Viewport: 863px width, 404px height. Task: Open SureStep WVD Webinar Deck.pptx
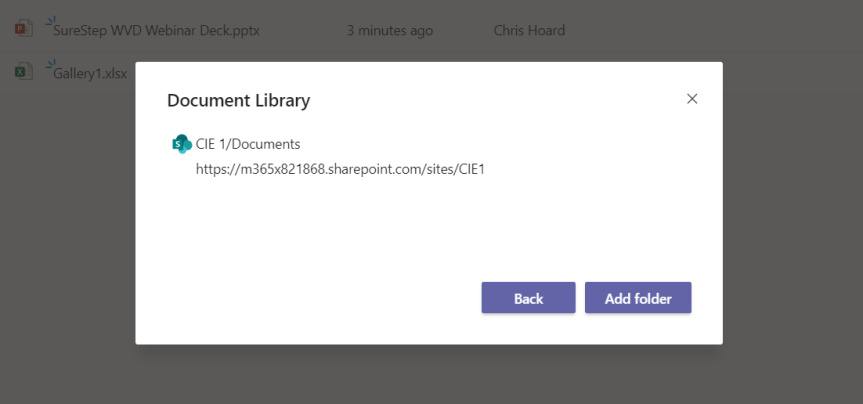[x=157, y=31]
